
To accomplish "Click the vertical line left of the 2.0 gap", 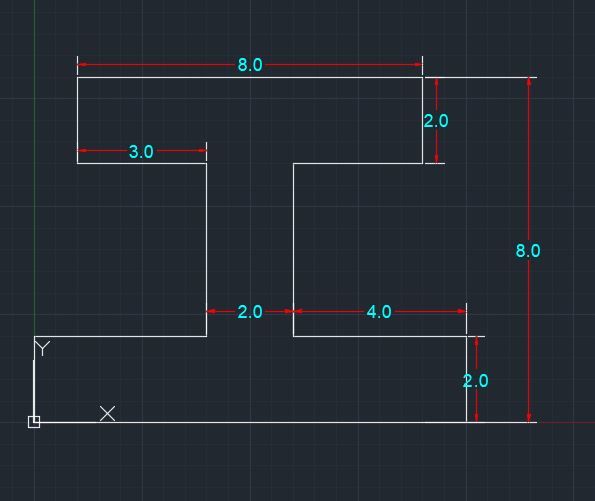I will tap(206, 250).
